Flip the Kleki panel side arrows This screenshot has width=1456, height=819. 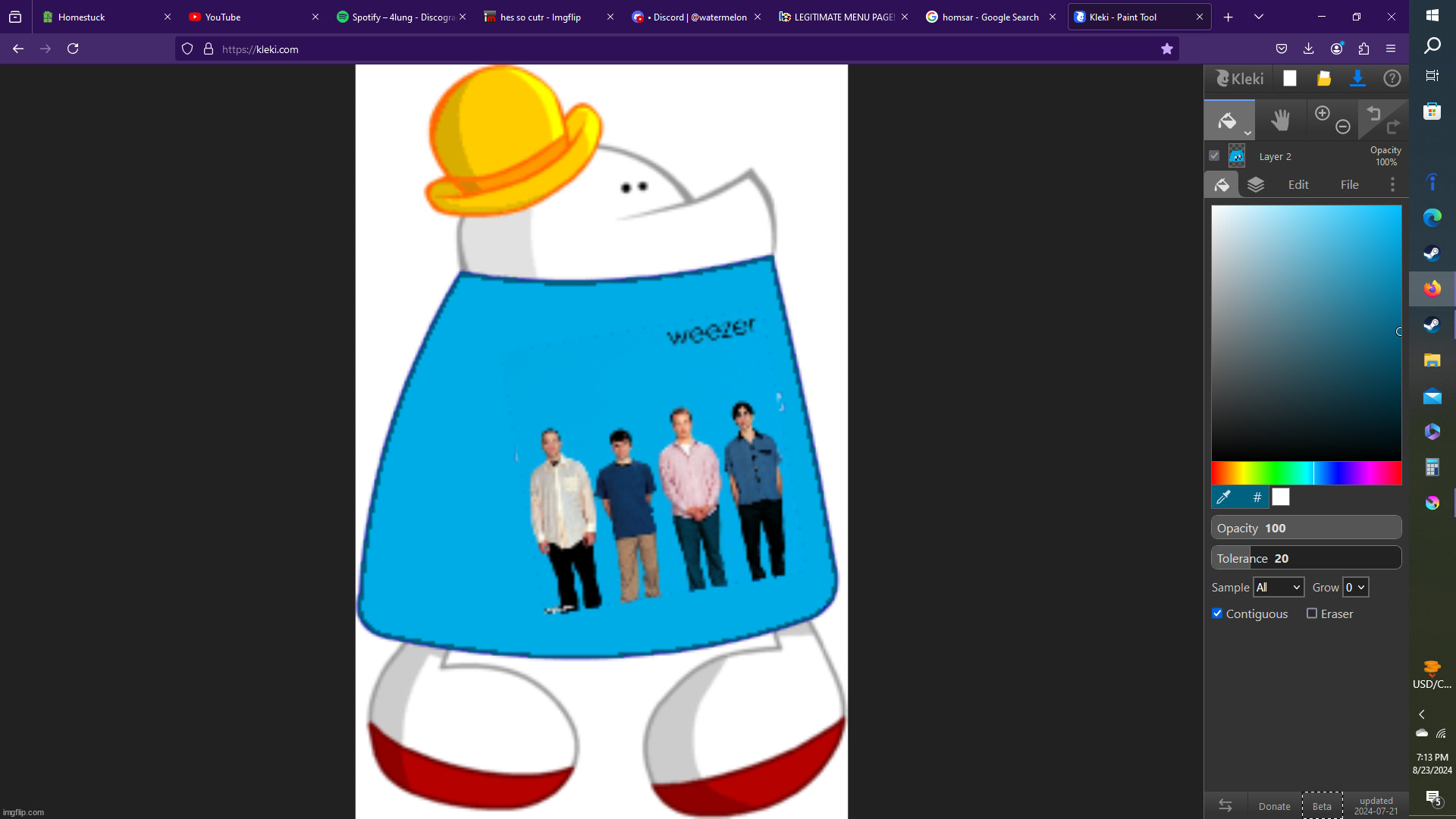coord(1225,805)
